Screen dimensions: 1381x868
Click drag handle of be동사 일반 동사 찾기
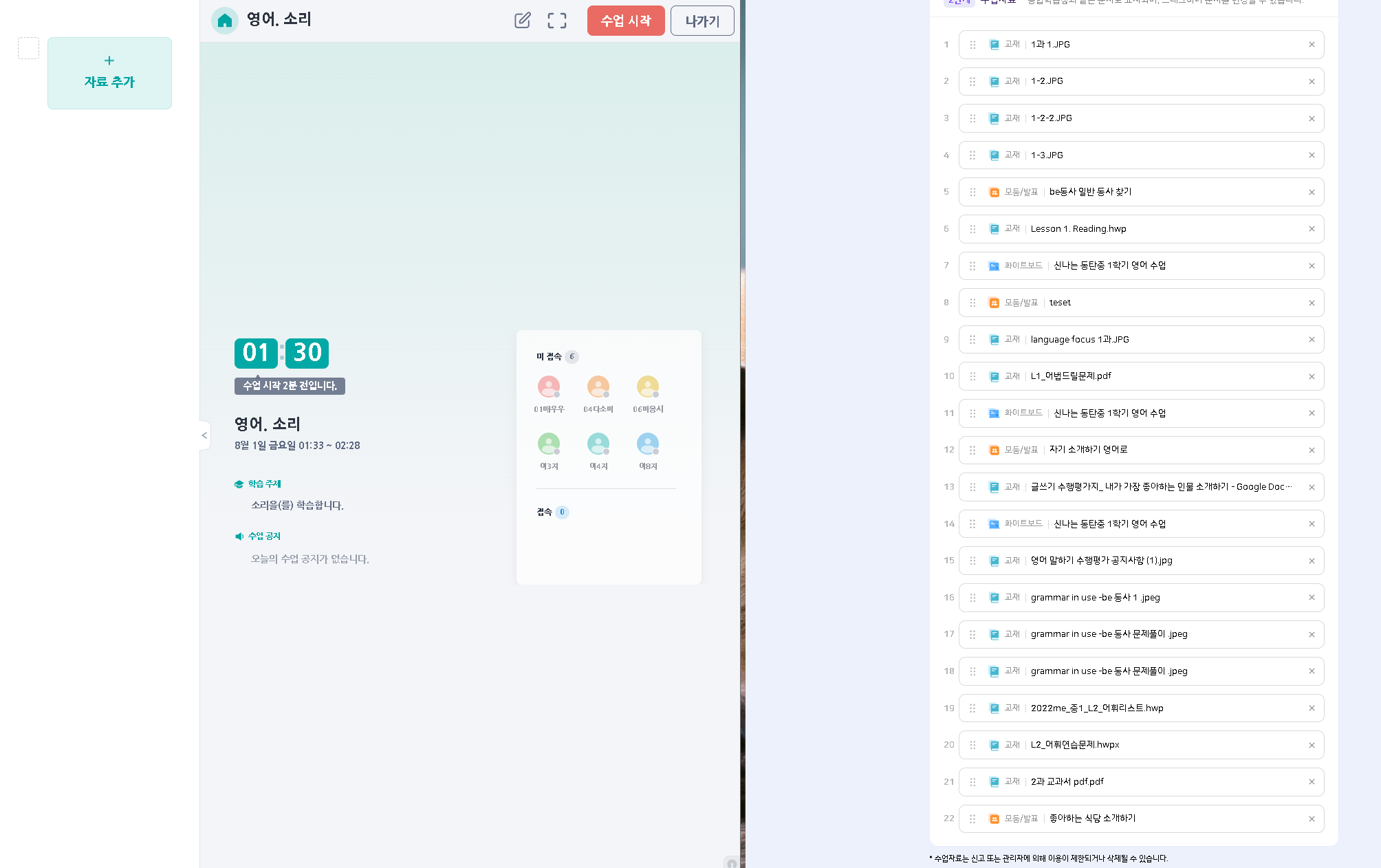coord(972,192)
